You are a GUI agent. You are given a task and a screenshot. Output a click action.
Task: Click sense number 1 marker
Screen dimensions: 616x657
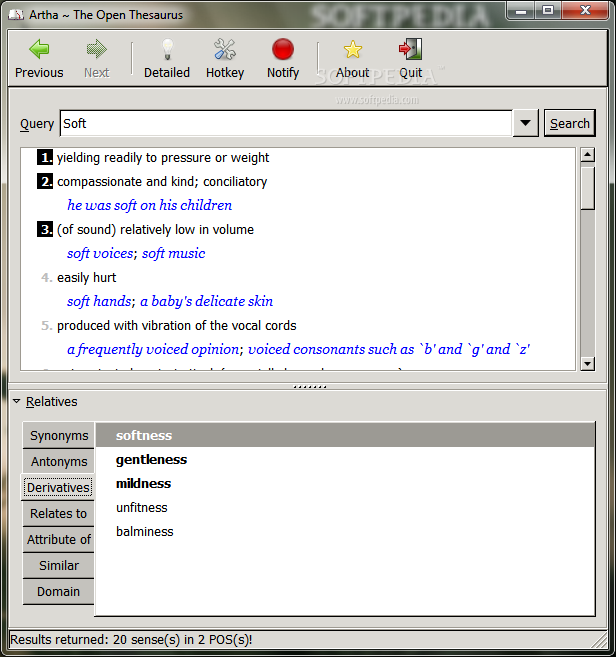coord(45,158)
